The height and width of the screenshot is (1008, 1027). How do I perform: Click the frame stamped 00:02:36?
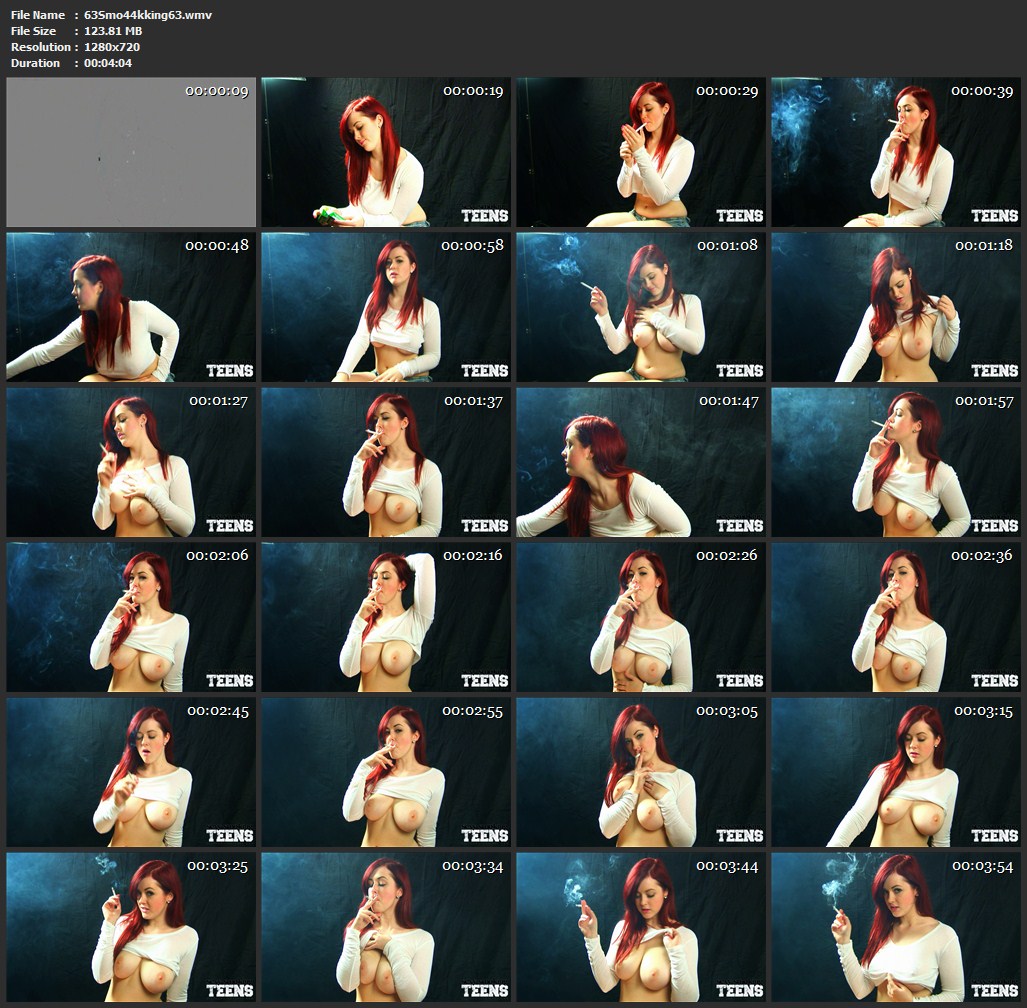point(895,617)
